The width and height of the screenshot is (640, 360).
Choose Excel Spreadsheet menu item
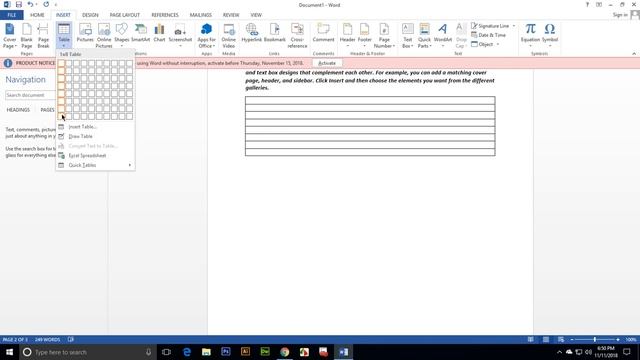(x=96, y=156)
